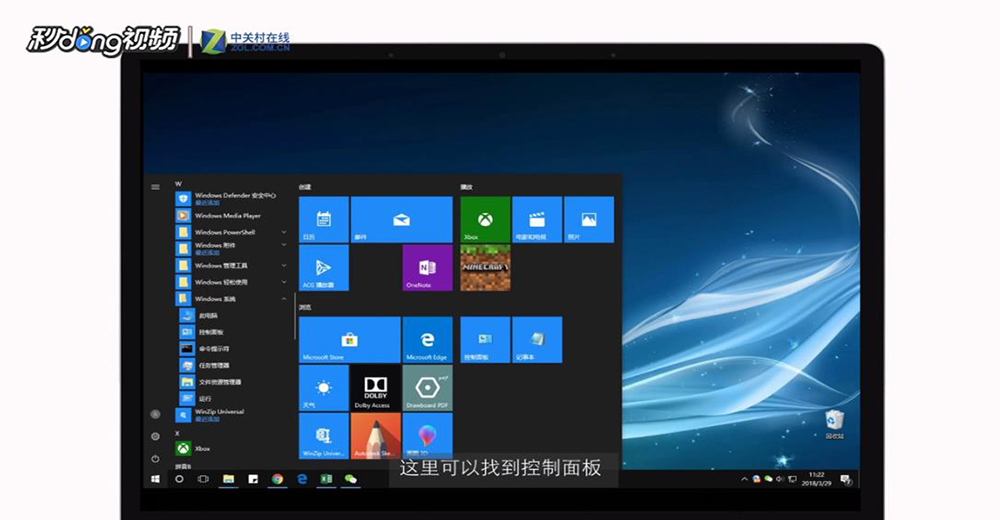Screen dimensions: 1000x520
Task: Open the 记事本 notepad tile
Action: 537,339
